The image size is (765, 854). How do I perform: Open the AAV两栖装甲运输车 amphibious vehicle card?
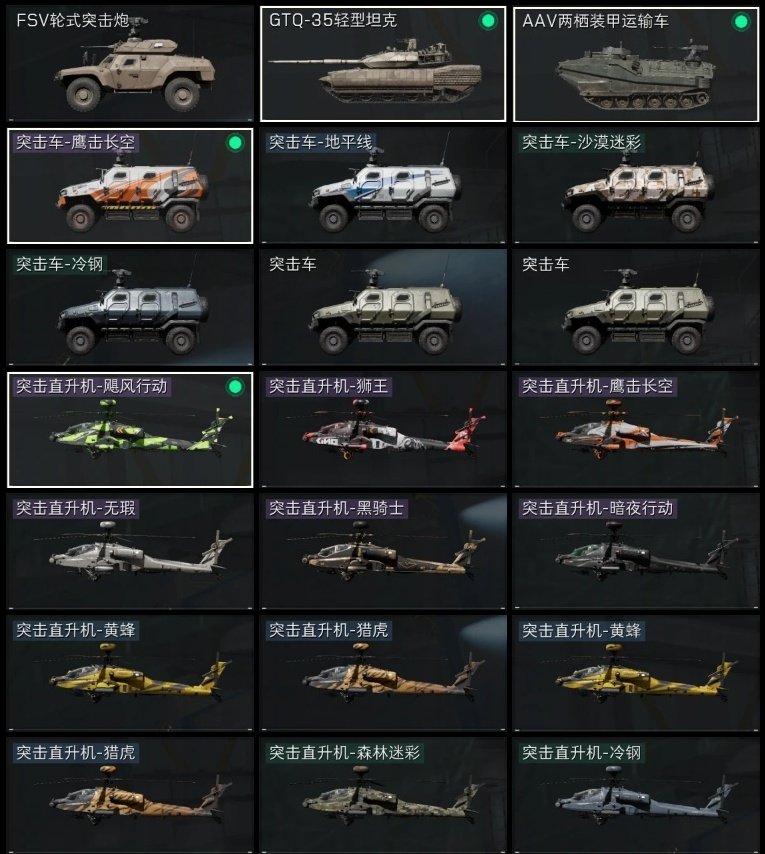click(636, 64)
